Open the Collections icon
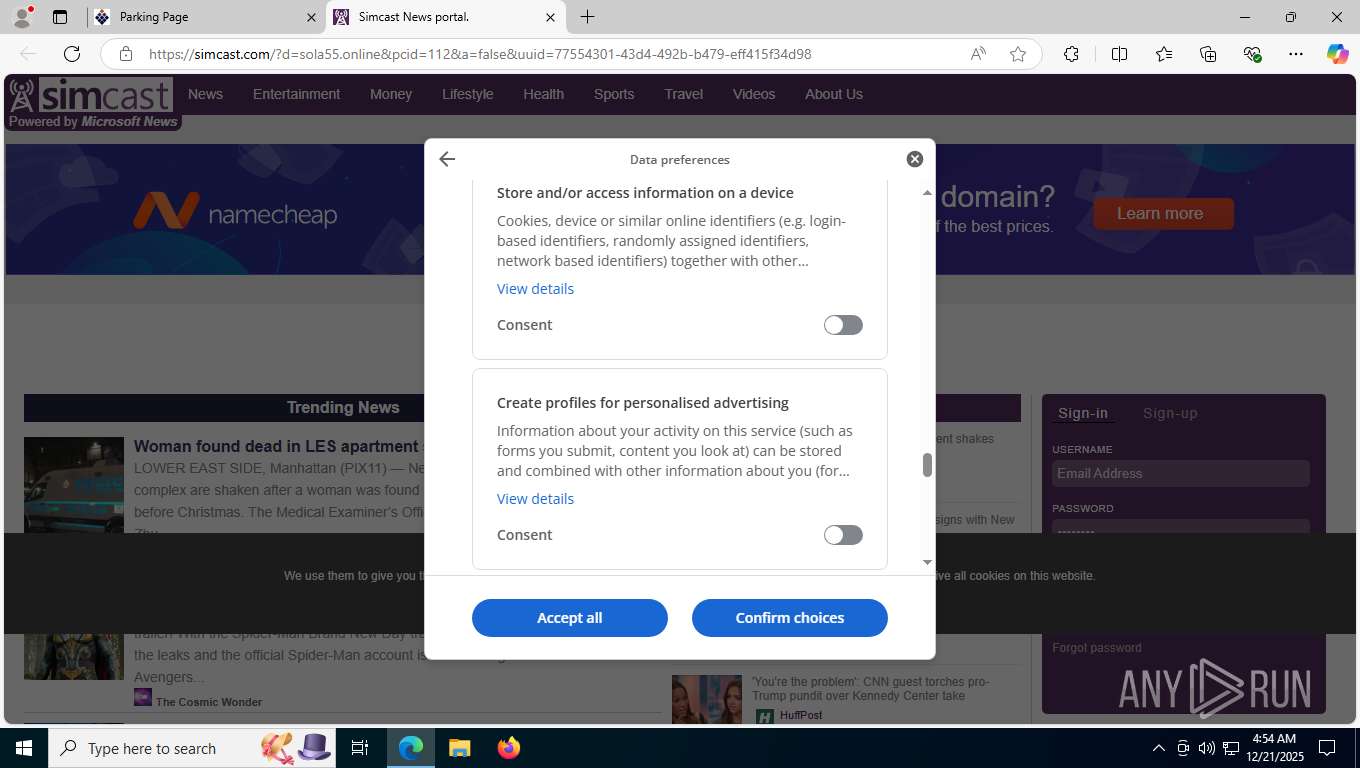Image resolution: width=1360 pixels, height=768 pixels. (1208, 54)
